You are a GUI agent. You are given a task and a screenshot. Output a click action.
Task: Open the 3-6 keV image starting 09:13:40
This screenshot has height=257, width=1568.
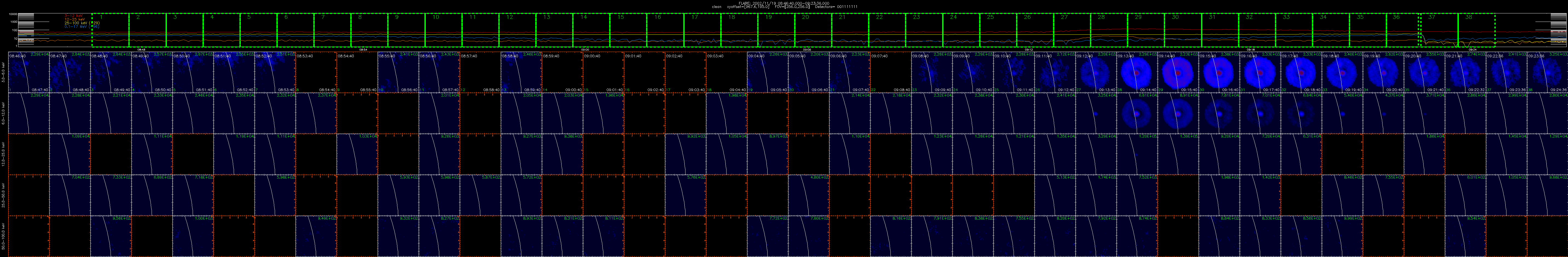[x=1136, y=72]
